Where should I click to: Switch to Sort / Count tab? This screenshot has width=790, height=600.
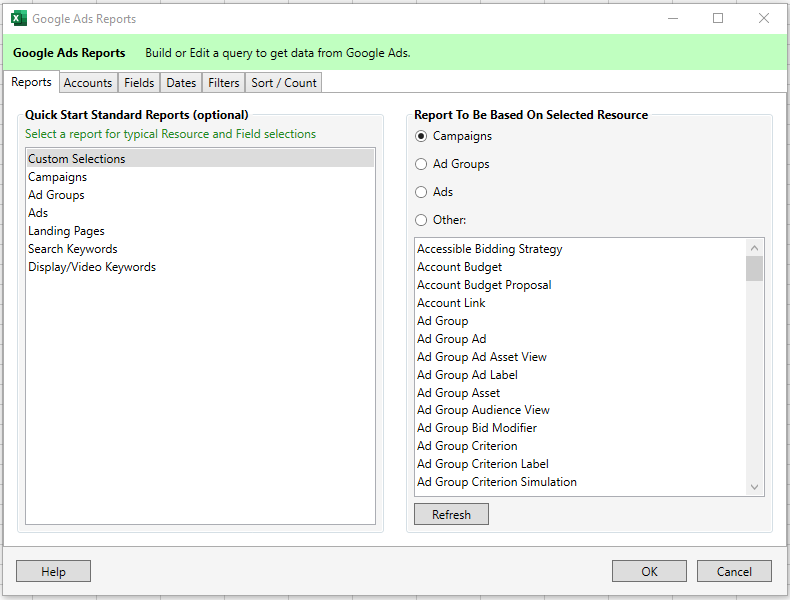(284, 83)
